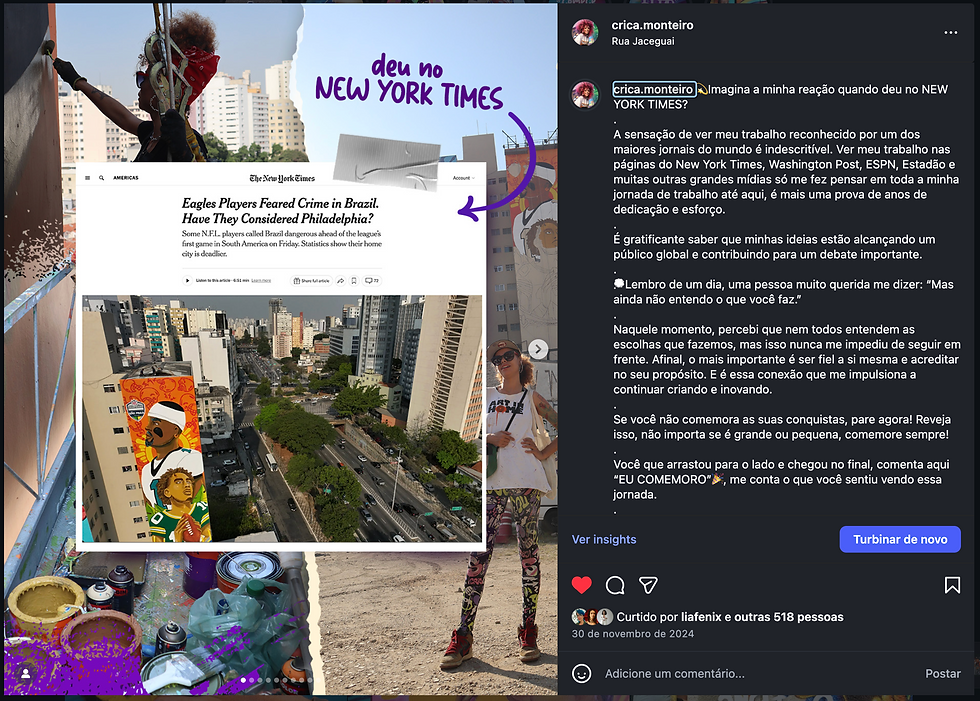The image size is (980, 701).
Task: Save post with the bookmark icon
Action: click(x=952, y=585)
